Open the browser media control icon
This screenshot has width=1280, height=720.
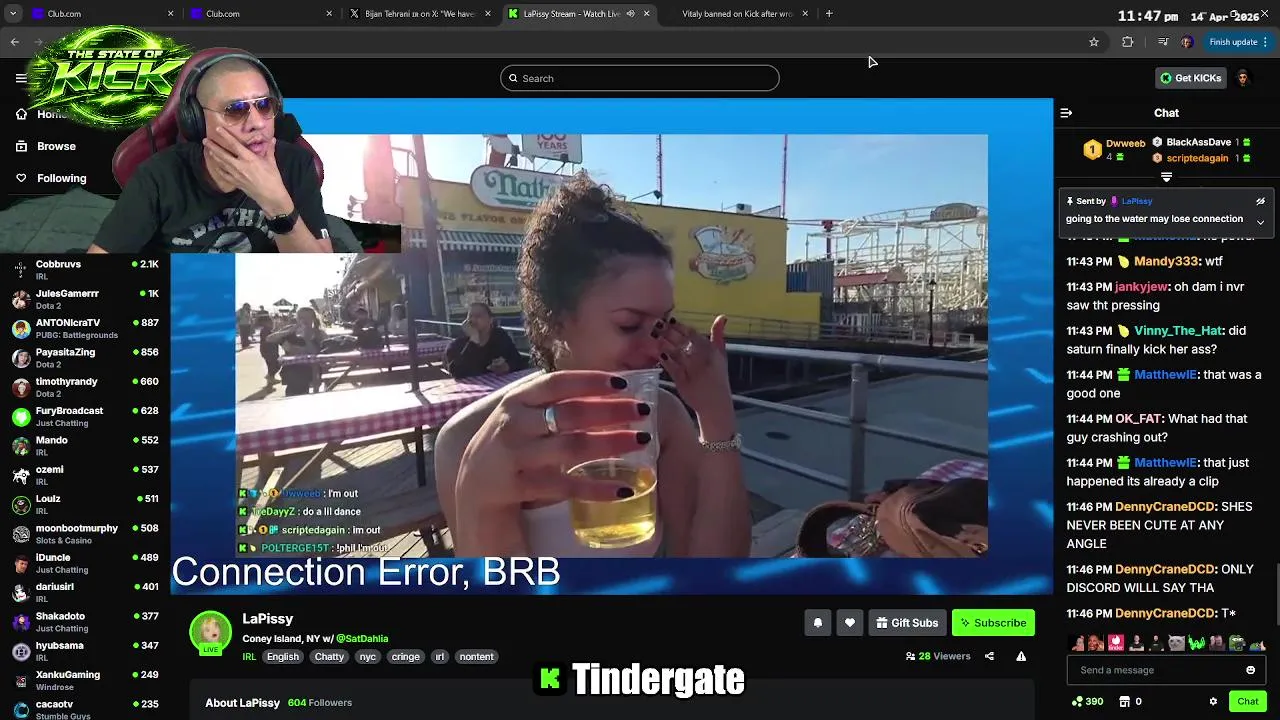pyautogui.click(x=1162, y=42)
